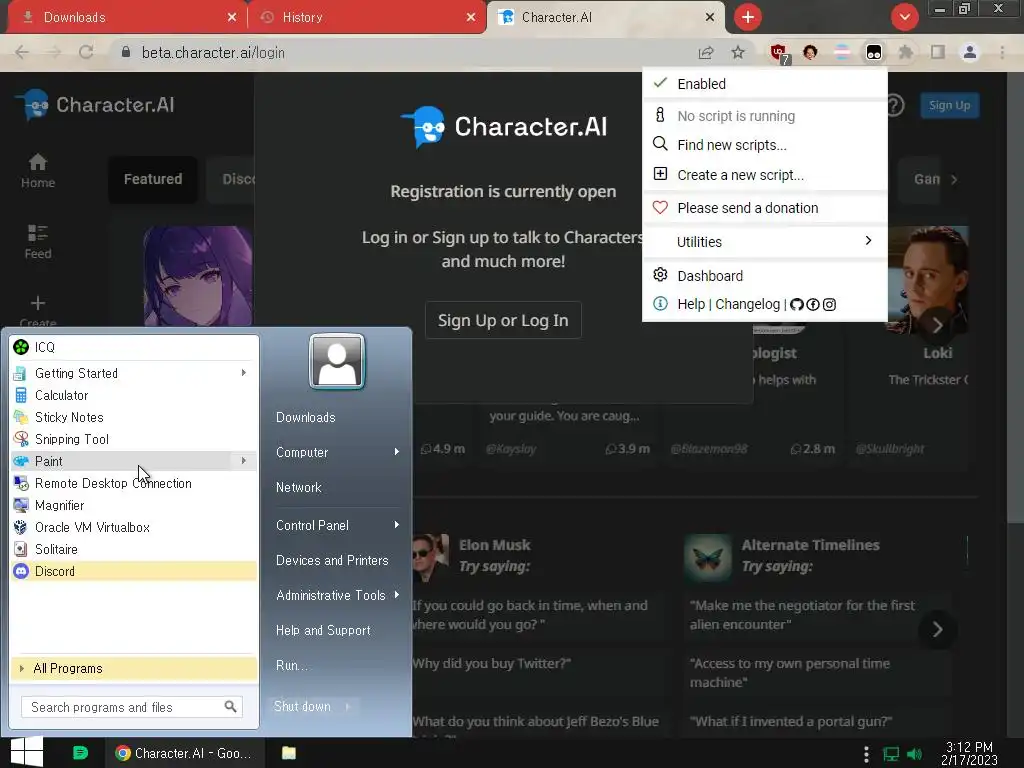Open the Shut down options arrow
The image size is (1024, 768).
(347, 707)
